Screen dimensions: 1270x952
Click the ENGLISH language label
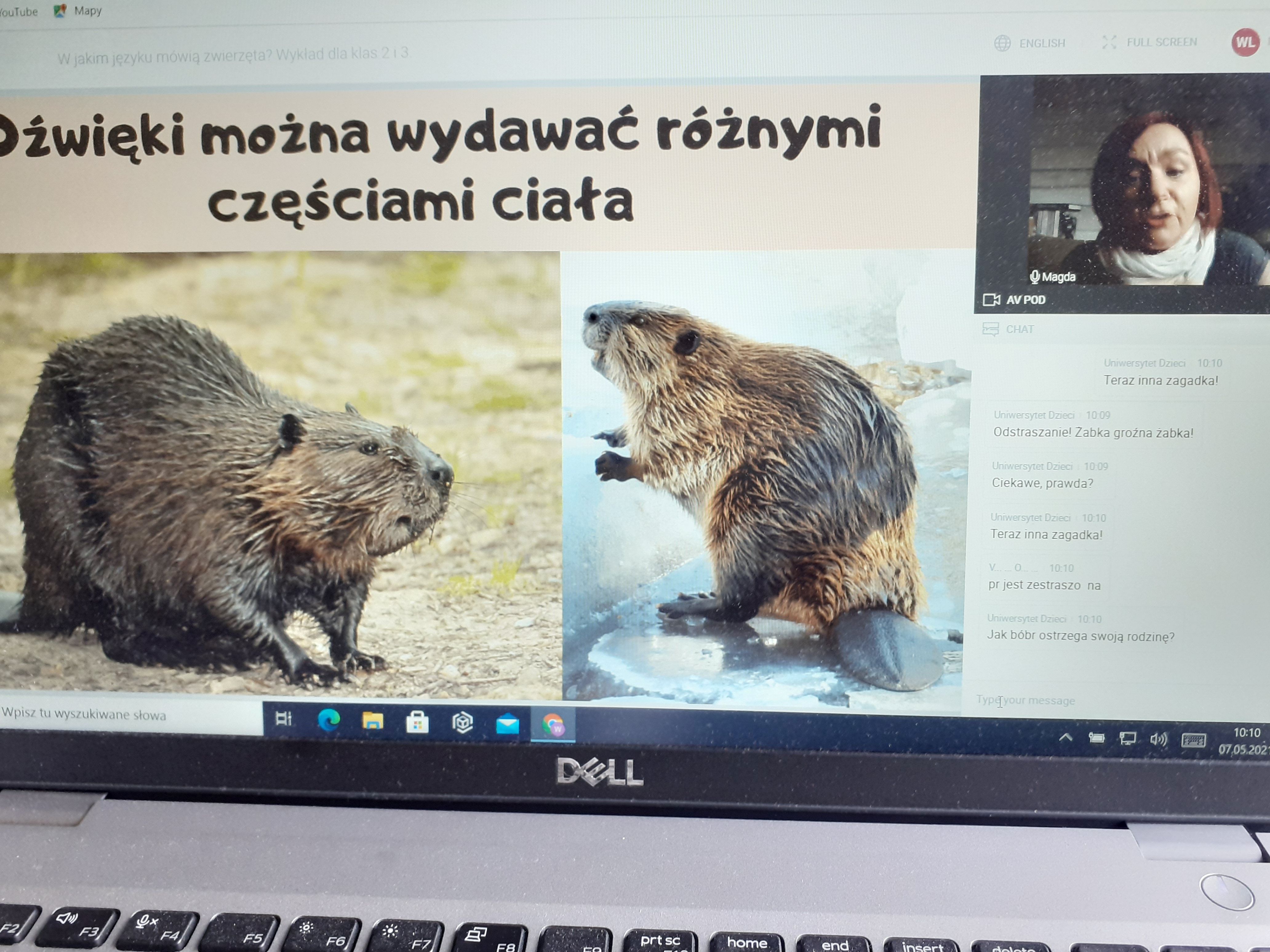coord(1042,43)
